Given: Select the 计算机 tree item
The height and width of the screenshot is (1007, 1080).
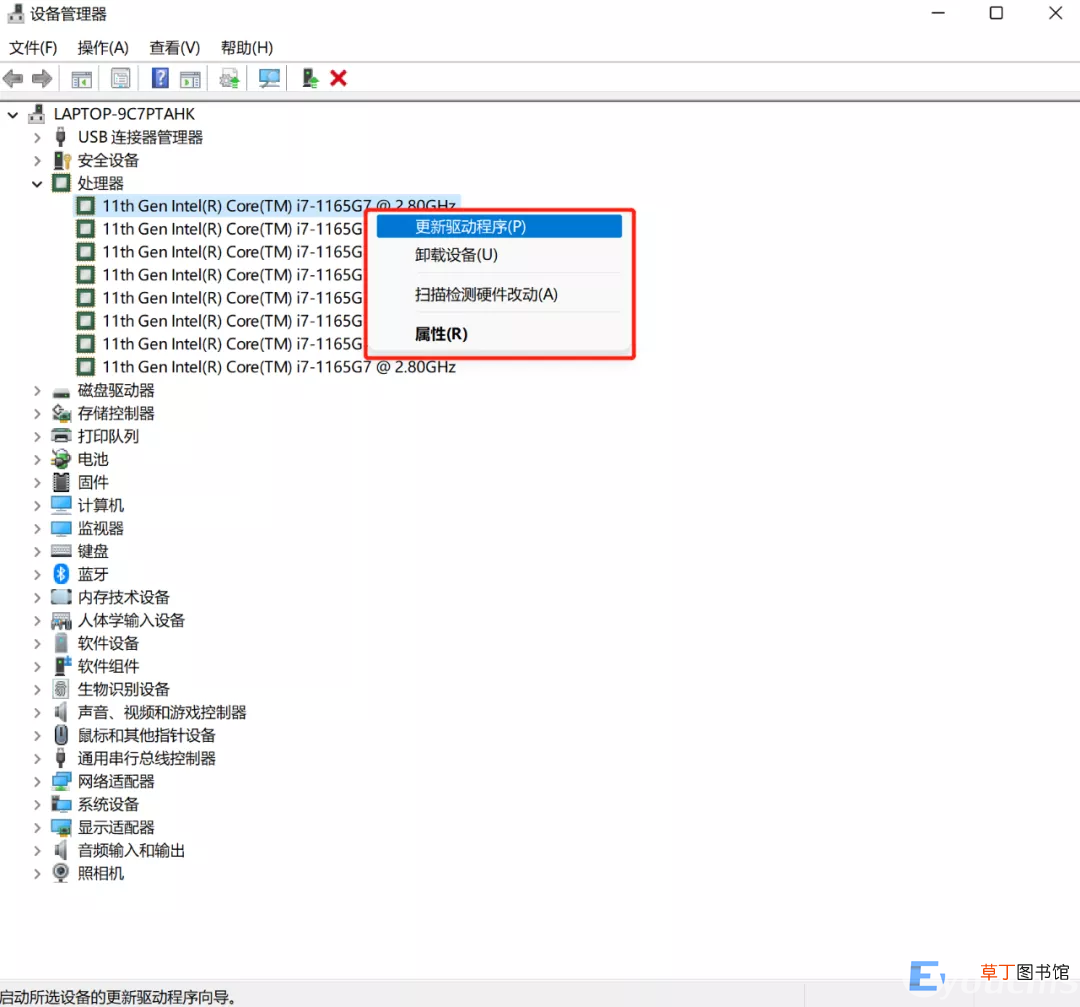Looking at the screenshot, I should pos(101,506).
